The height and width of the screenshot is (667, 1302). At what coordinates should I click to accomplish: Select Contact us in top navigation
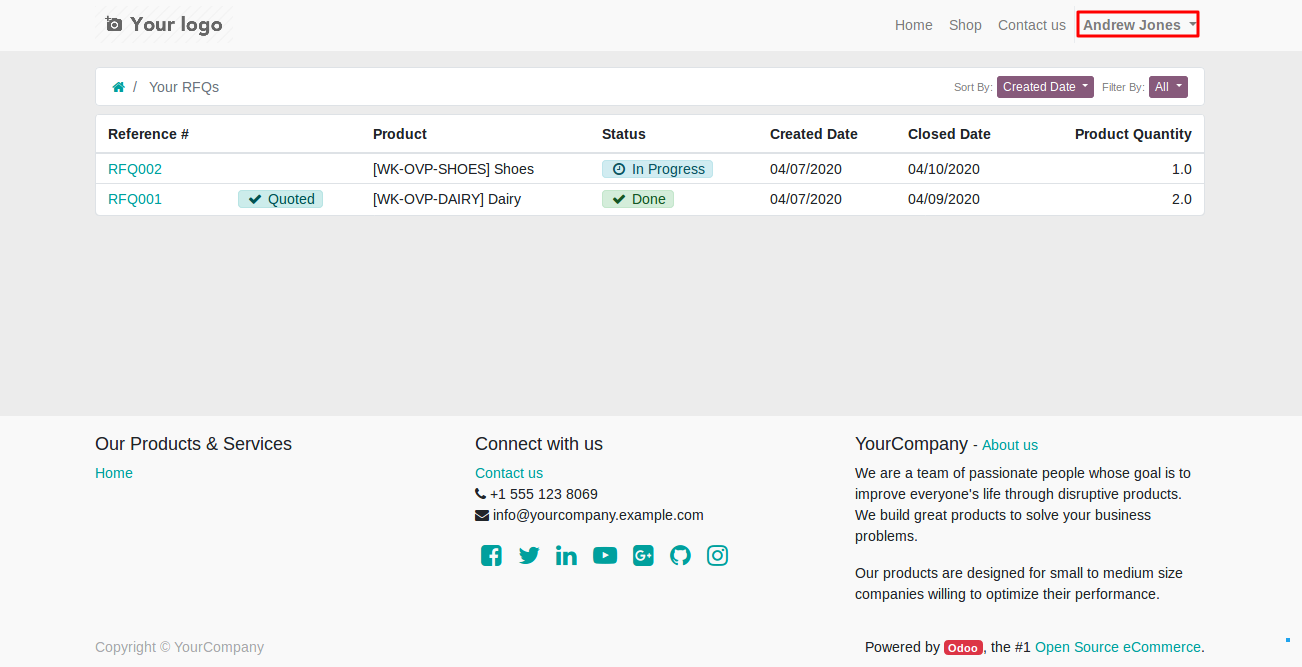(1031, 25)
